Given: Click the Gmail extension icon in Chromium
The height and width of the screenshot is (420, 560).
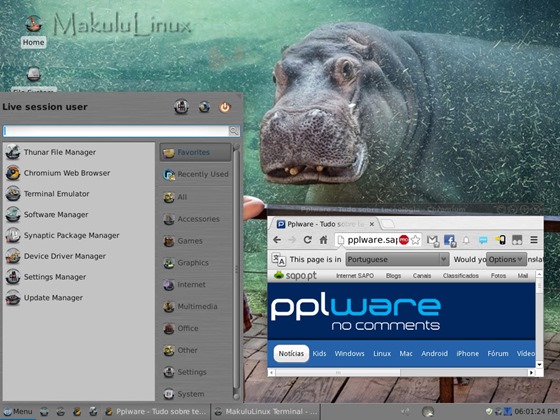Looking at the screenshot, I should (x=433, y=240).
